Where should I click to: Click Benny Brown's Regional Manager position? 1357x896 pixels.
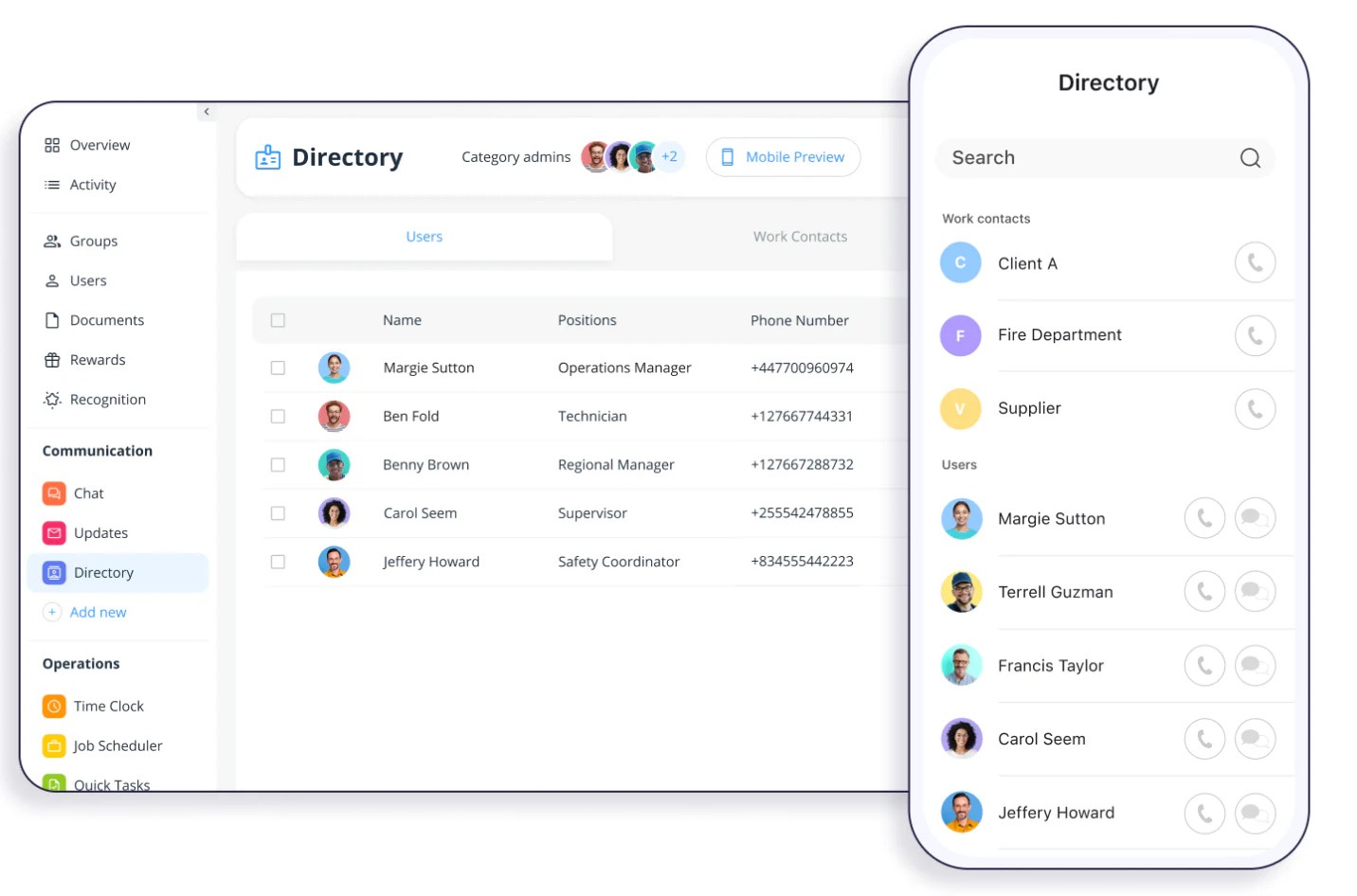616,465
